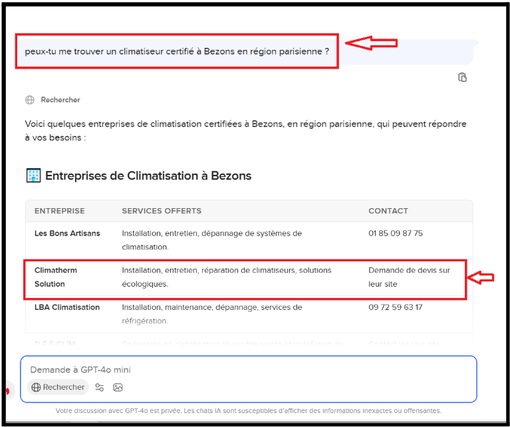Click the globe icon beside Rechercher status
Viewport: 510px width, 427px height.
coord(30,100)
